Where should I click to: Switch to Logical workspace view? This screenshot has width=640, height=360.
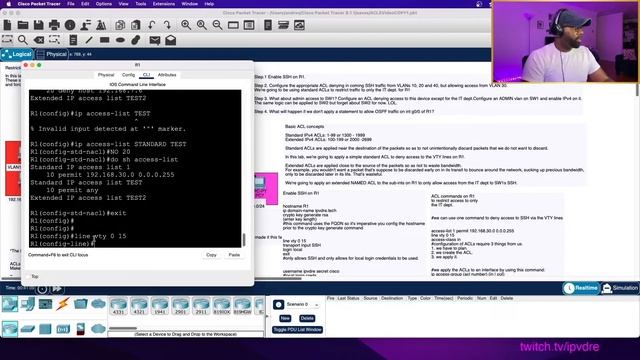coord(17,54)
